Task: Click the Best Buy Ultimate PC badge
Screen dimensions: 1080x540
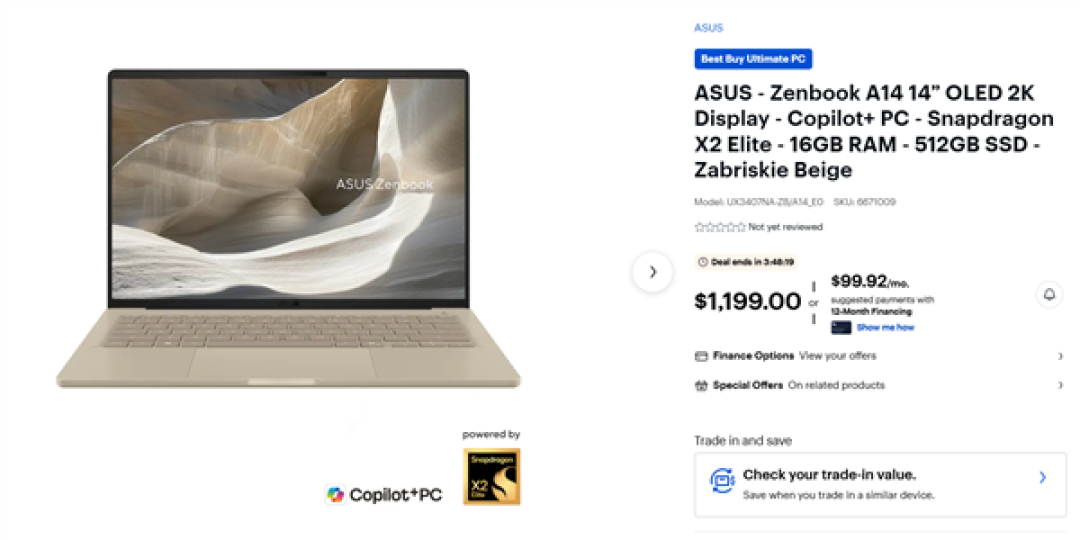Action: [x=754, y=59]
